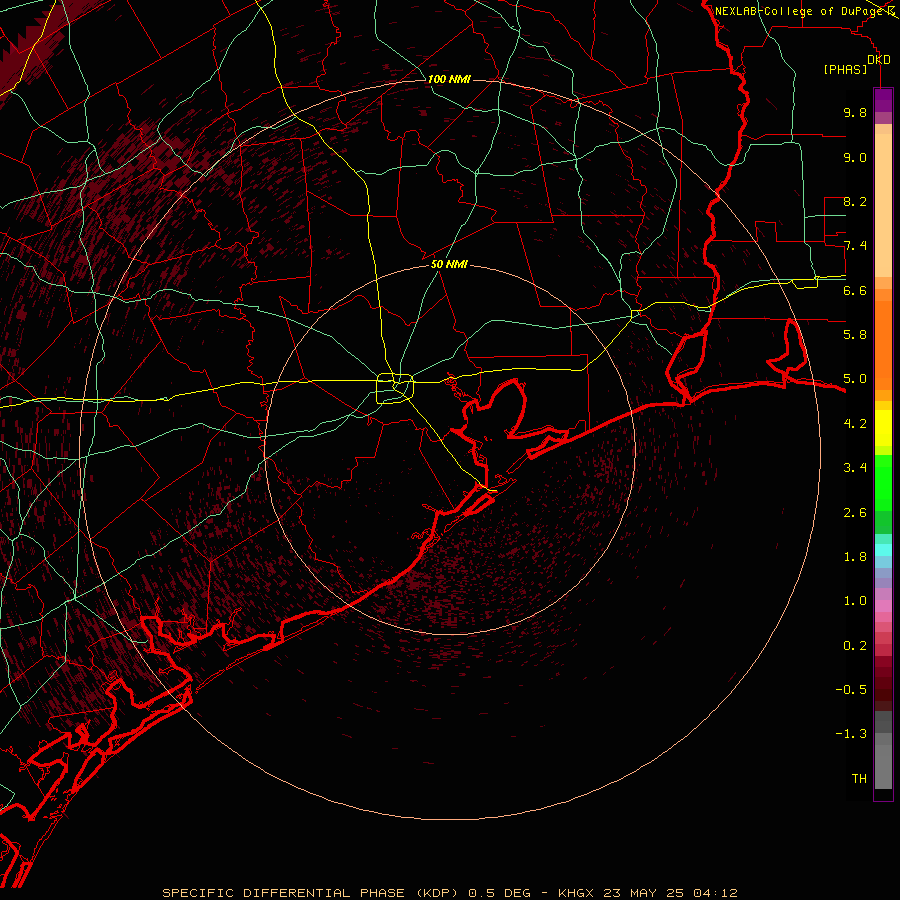
Task: Pick the bright green segment of the color bar
Action: [x=883, y=482]
